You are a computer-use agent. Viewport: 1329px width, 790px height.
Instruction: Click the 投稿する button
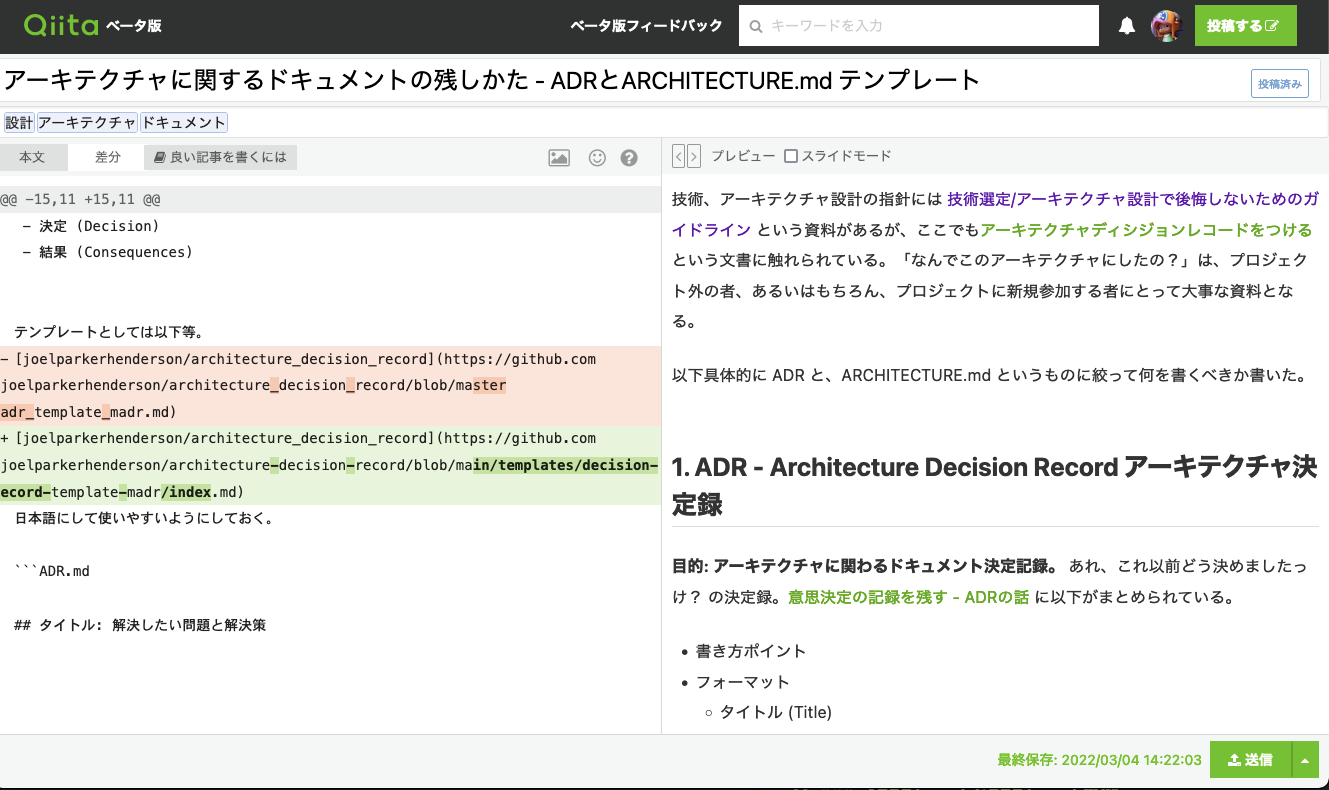[1245, 26]
